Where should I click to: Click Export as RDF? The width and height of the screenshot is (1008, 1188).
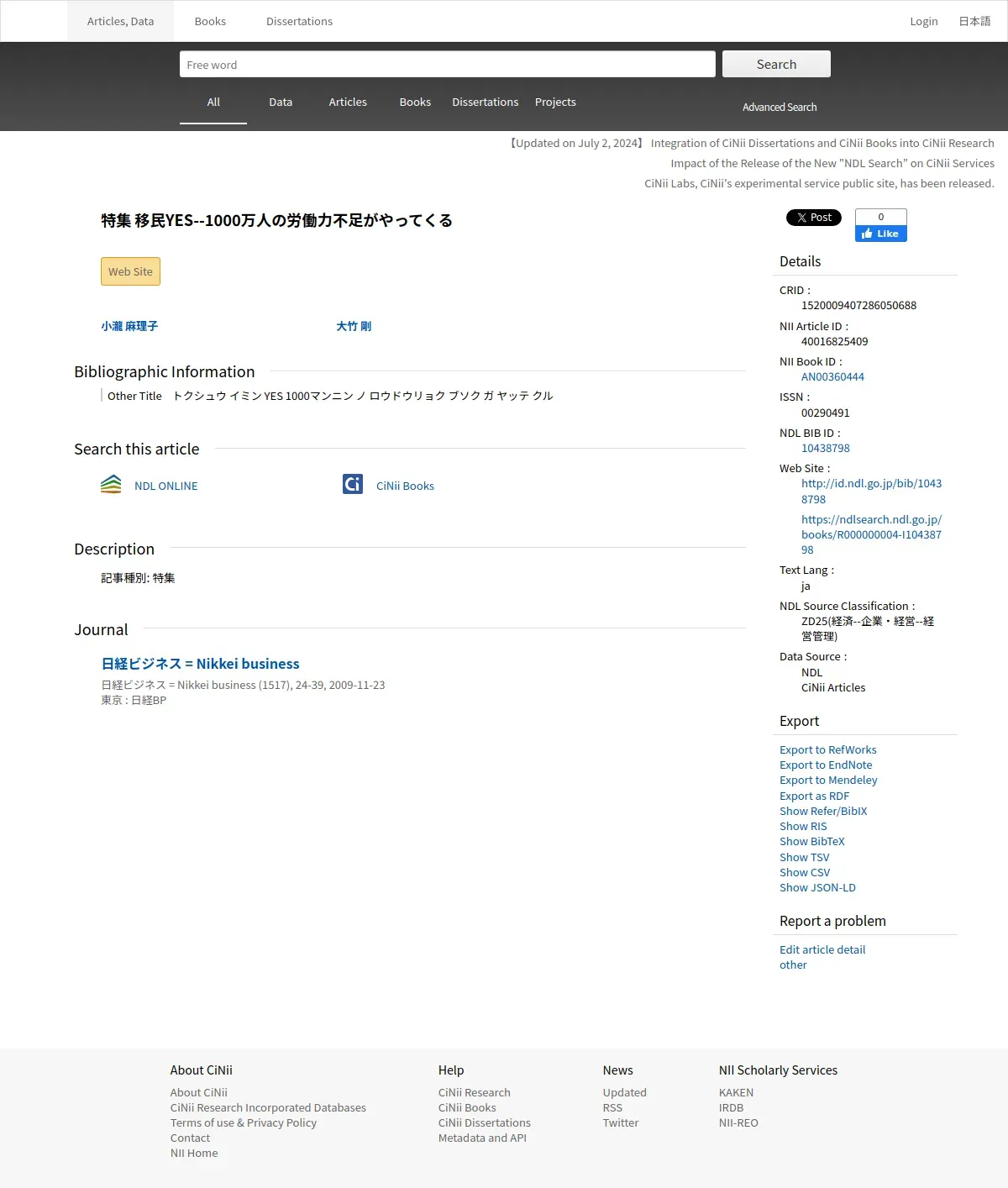click(814, 796)
